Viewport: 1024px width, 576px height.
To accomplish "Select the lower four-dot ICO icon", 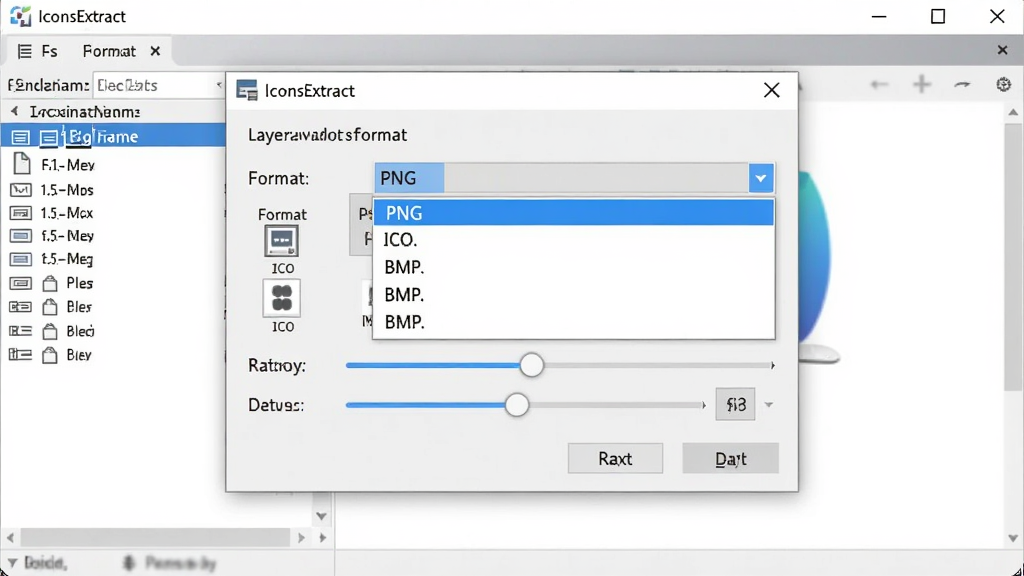I will pyautogui.click(x=281, y=298).
